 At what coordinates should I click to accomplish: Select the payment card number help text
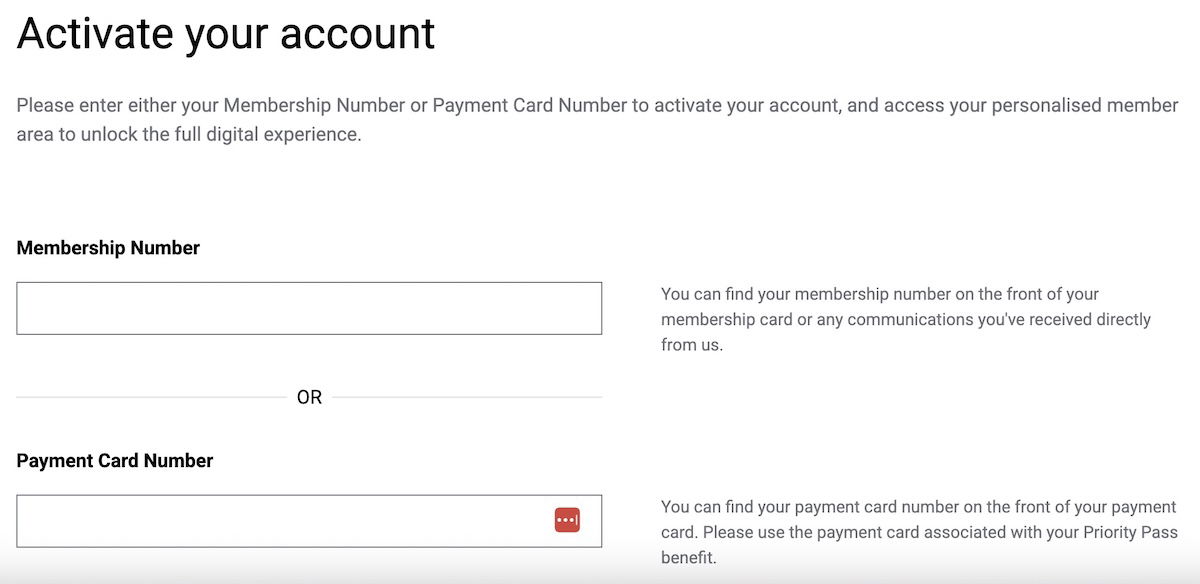[x=919, y=533]
